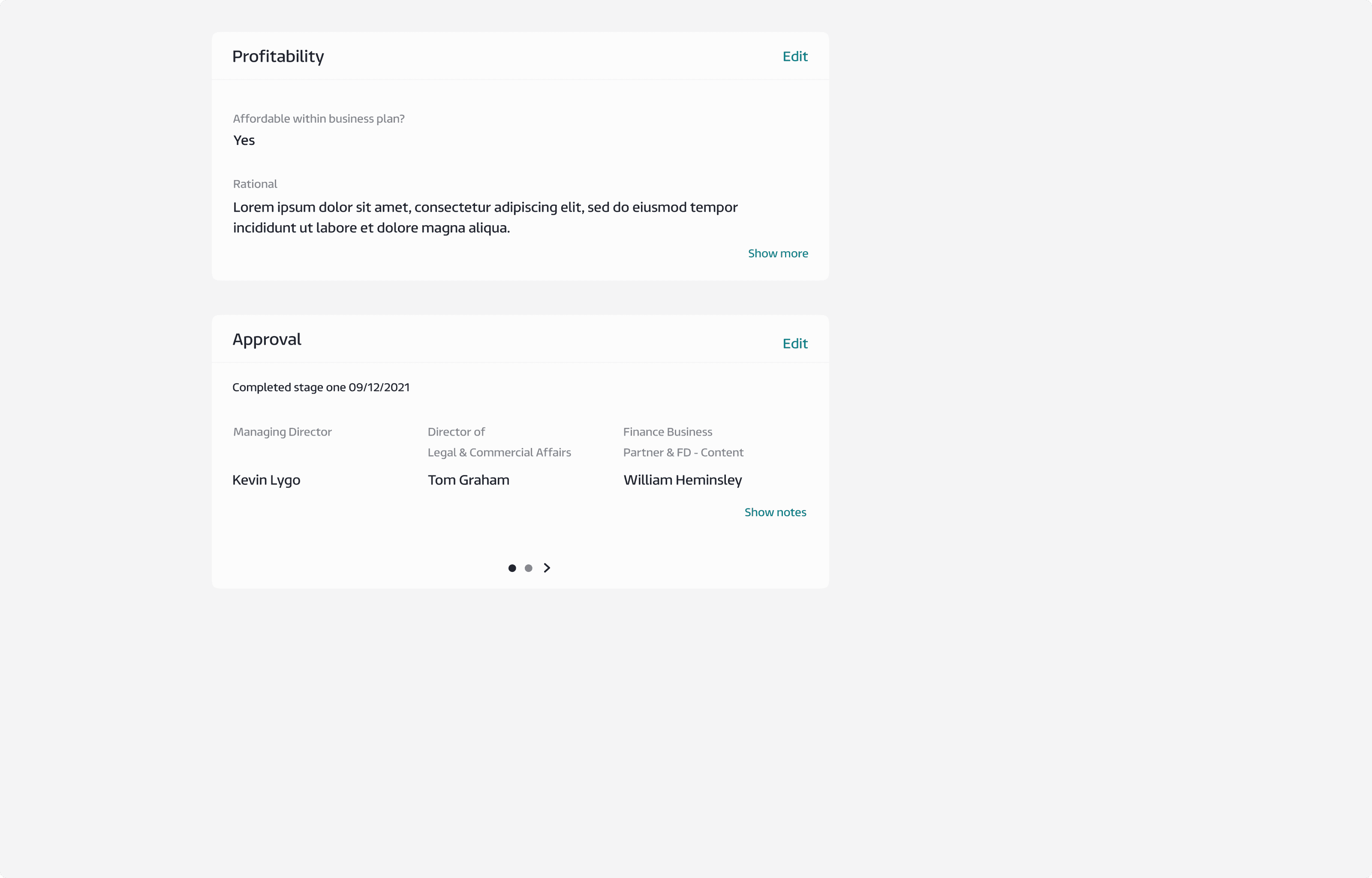The height and width of the screenshot is (878, 1372).
Task: Select the name Kevin Lygo
Action: click(x=266, y=480)
